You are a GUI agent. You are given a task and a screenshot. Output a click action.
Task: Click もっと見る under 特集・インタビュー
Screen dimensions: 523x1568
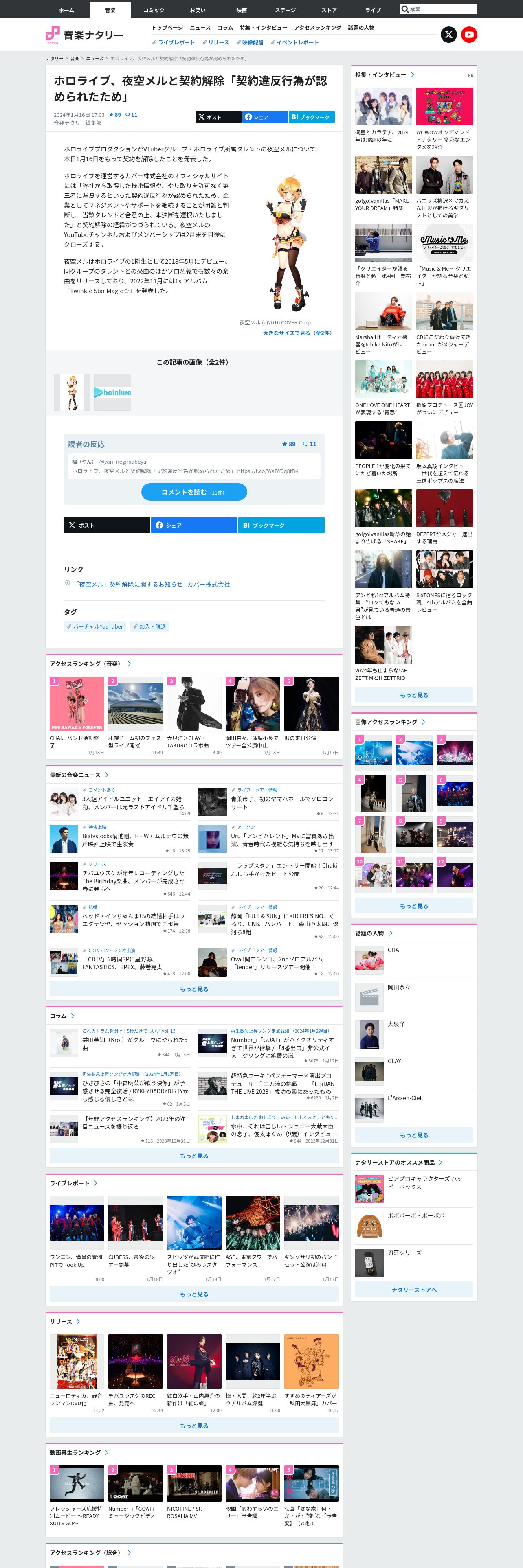[x=414, y=694]
